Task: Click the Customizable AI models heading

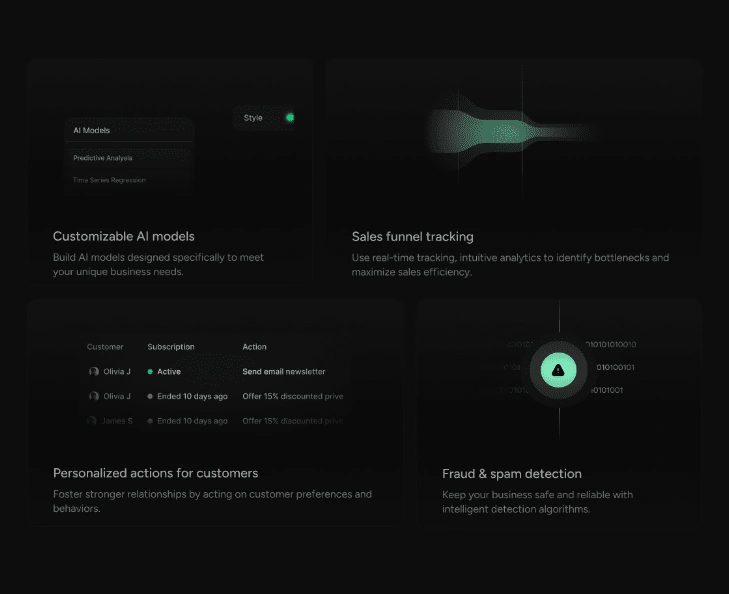Action: click(x=124, y=236)
